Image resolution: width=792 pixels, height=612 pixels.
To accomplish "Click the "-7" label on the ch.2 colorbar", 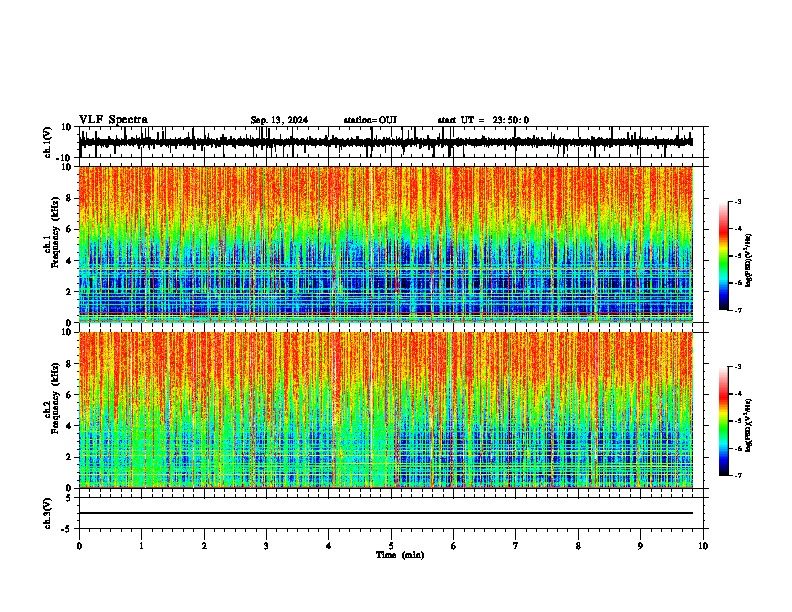I will (738, 475).
